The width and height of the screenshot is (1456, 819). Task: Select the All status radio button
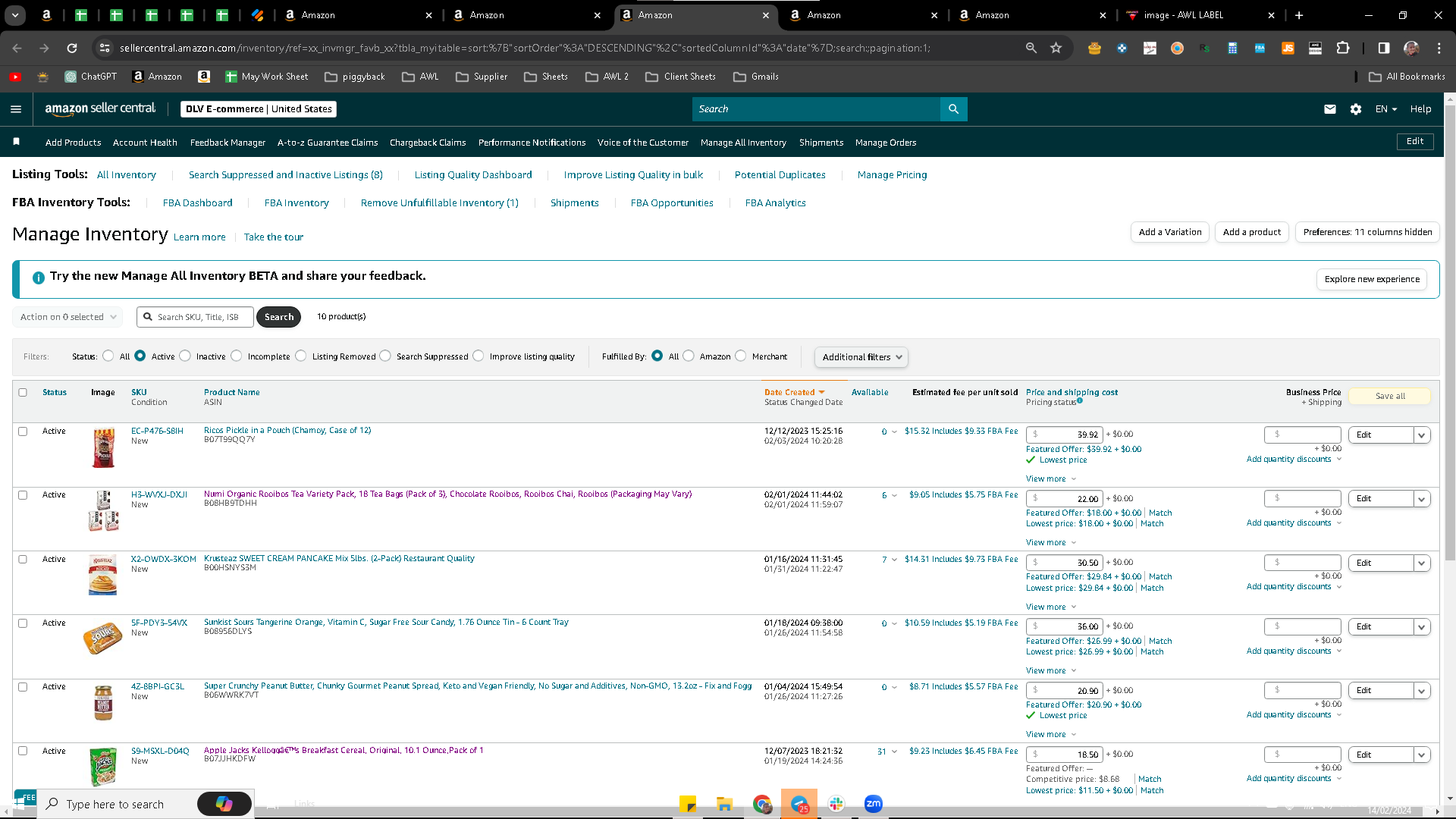(108, 356)
